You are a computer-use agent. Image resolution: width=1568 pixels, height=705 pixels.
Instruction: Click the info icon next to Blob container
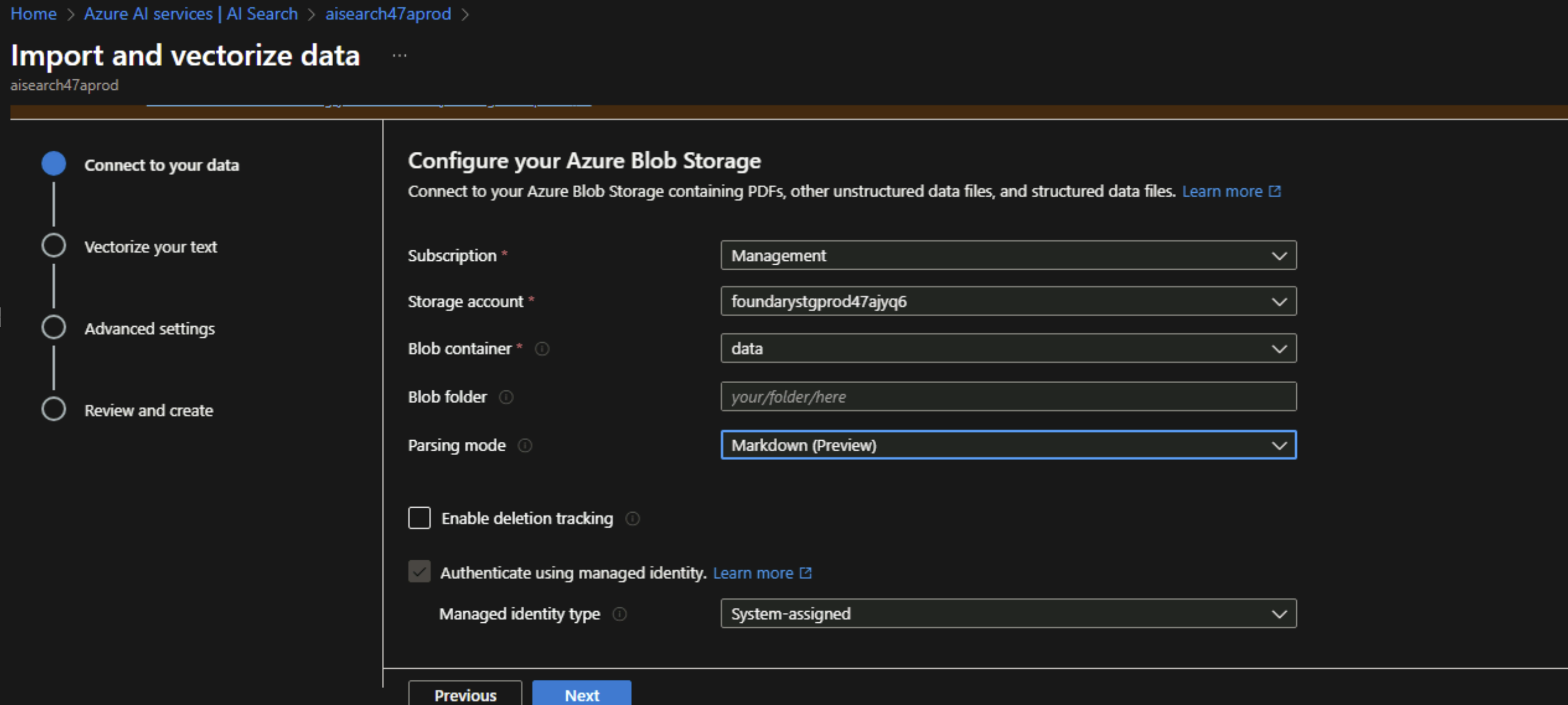coord(542,349)
